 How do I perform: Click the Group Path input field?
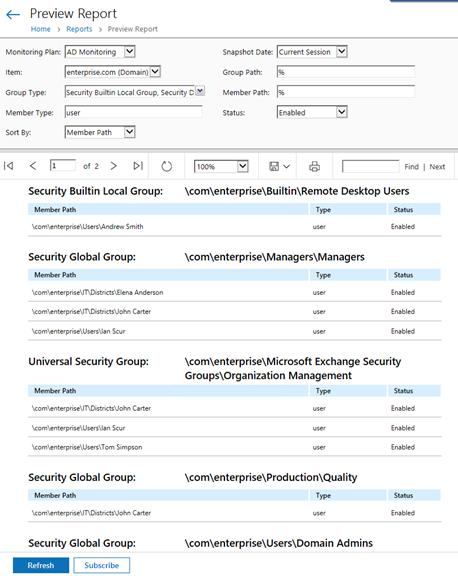[x=346, y=72]
